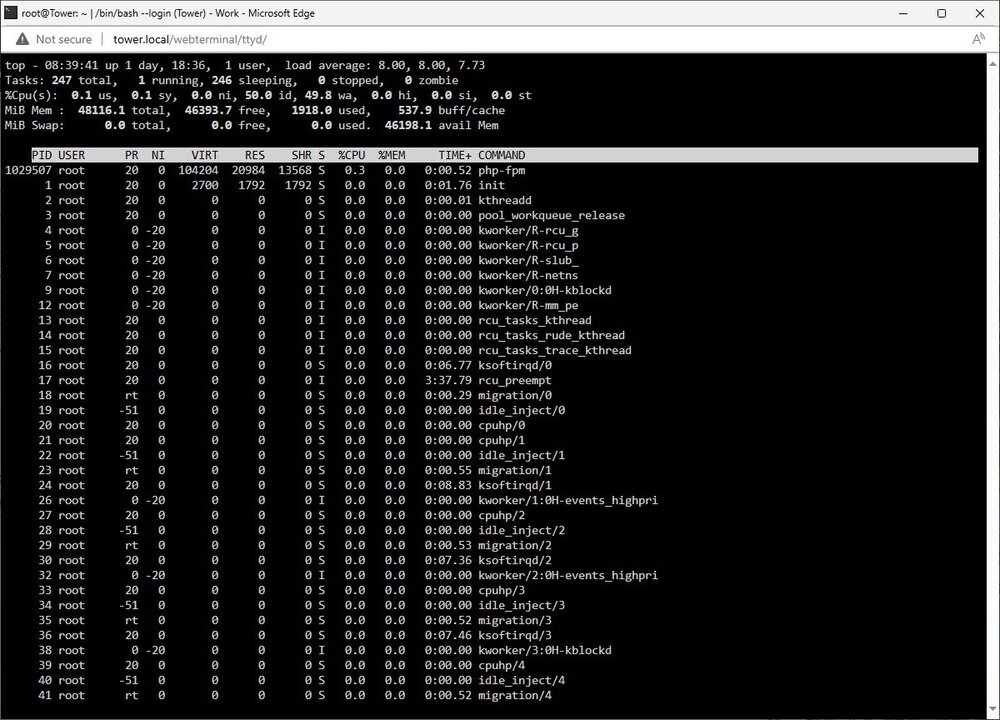Click the VIRT column header
Image resolution: width=1000 pixels, height=720 pixels.
click(x=205, y=155)
